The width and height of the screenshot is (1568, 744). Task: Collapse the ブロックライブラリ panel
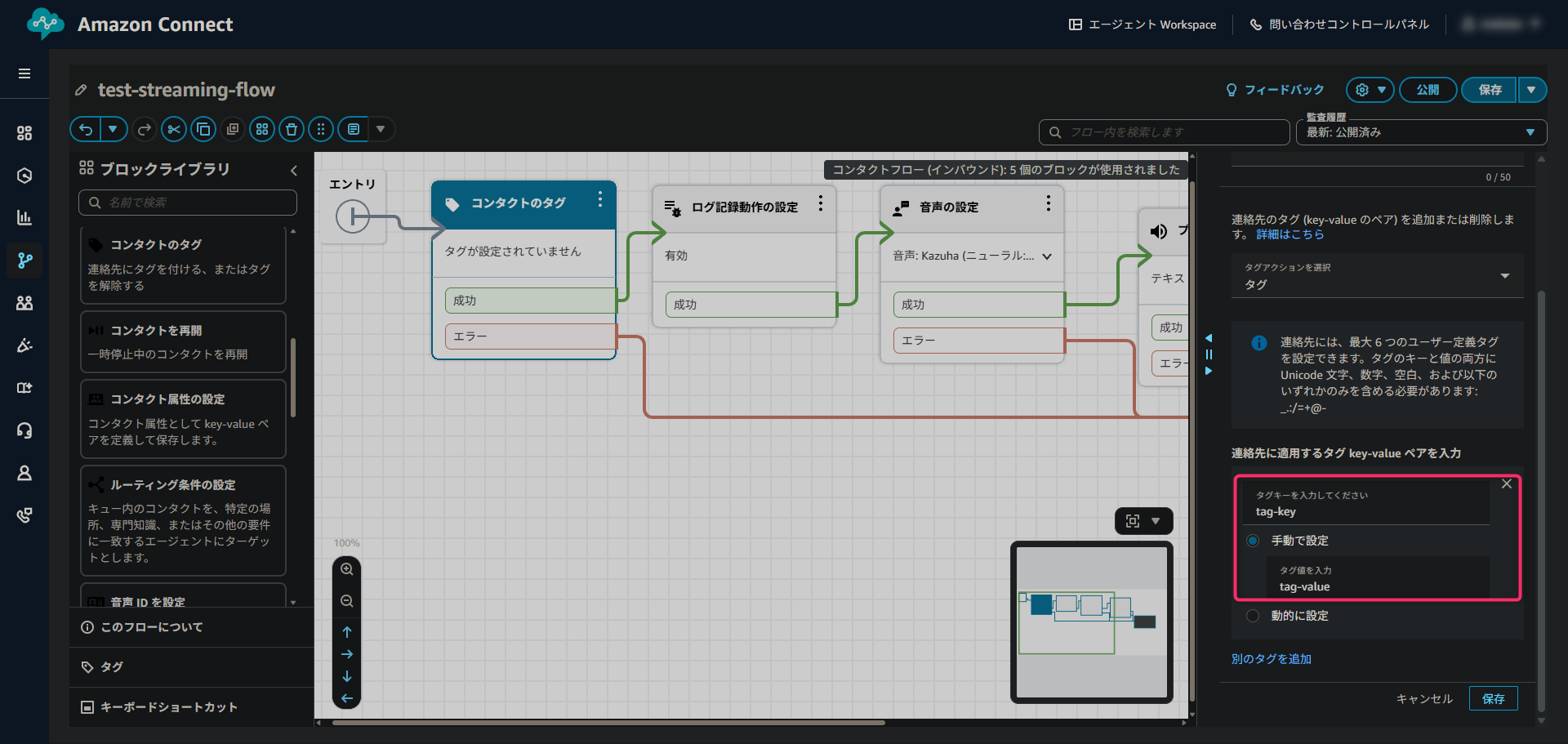(x=294, y=170)
